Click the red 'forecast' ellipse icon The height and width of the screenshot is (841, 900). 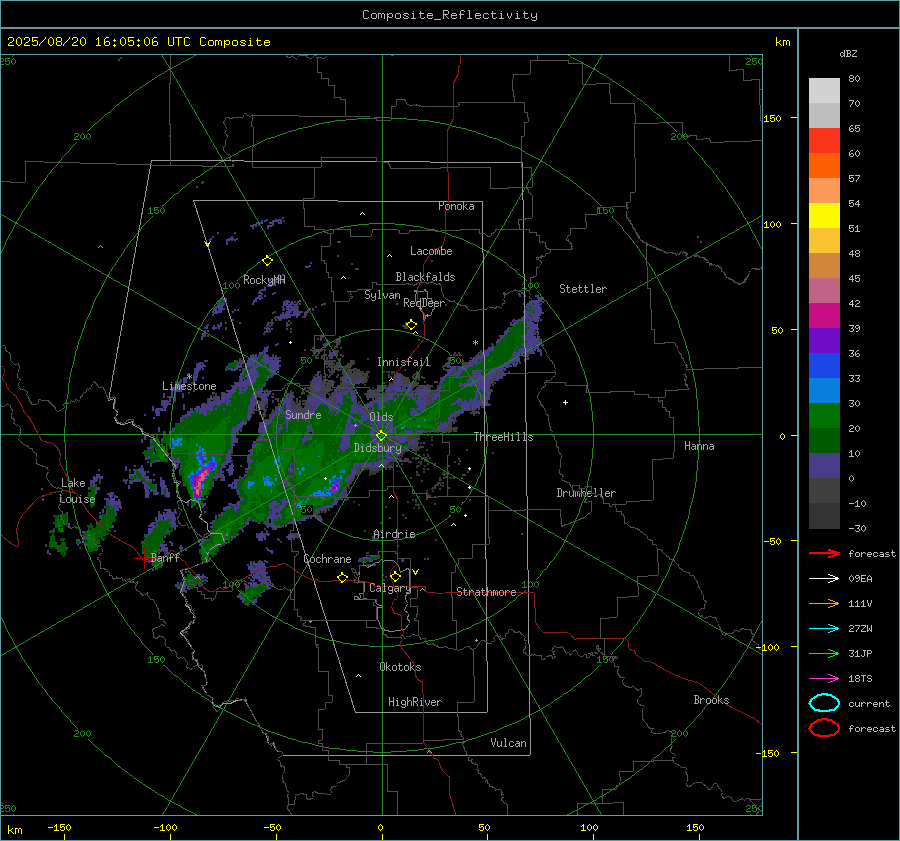[x=824, y=728]
